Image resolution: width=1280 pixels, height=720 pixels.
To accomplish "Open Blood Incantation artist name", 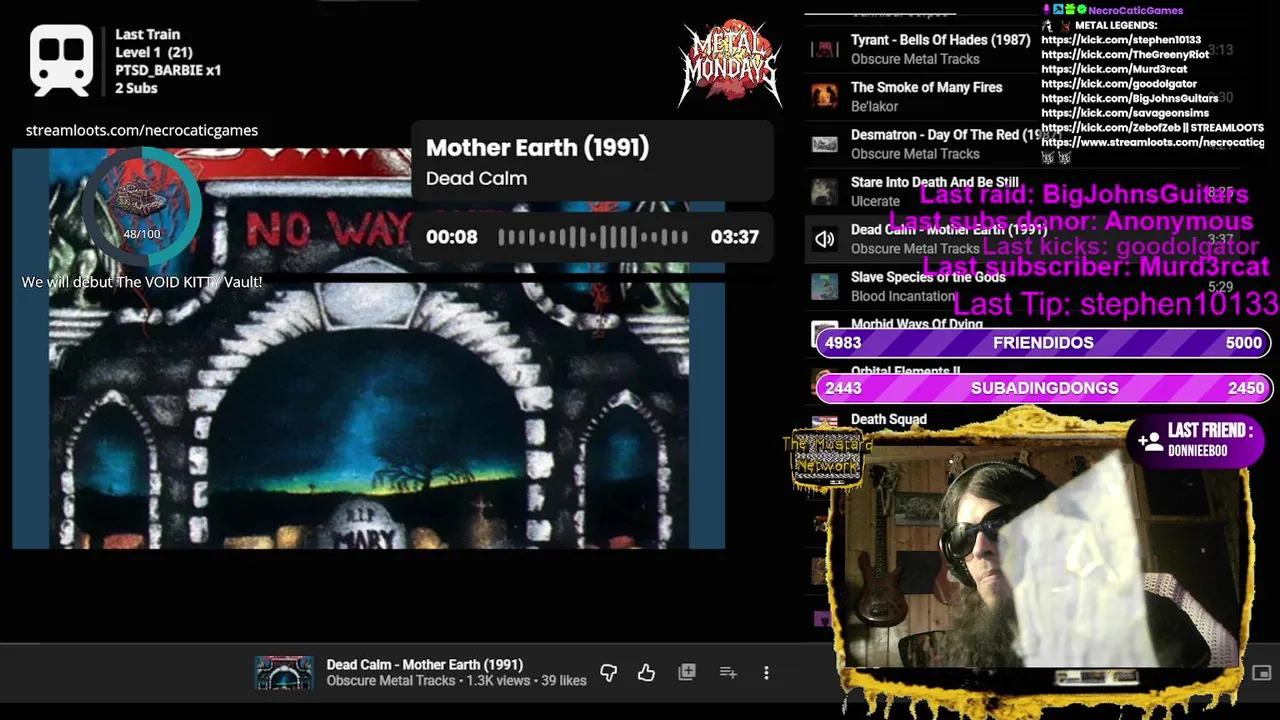I will point(903,296).
